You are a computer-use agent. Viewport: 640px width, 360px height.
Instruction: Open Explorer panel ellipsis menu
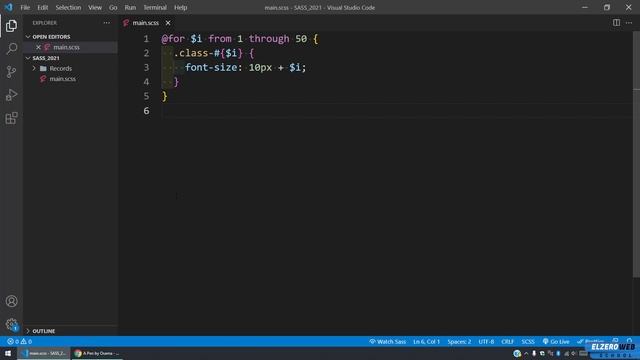(107, 23)
